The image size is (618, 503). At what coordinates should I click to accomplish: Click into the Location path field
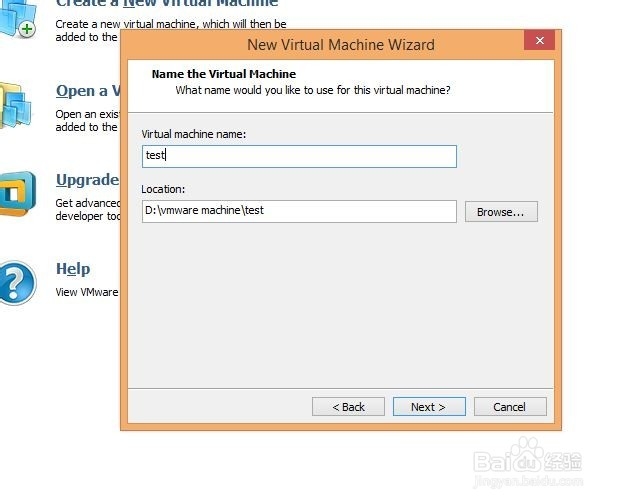point(299,211)
